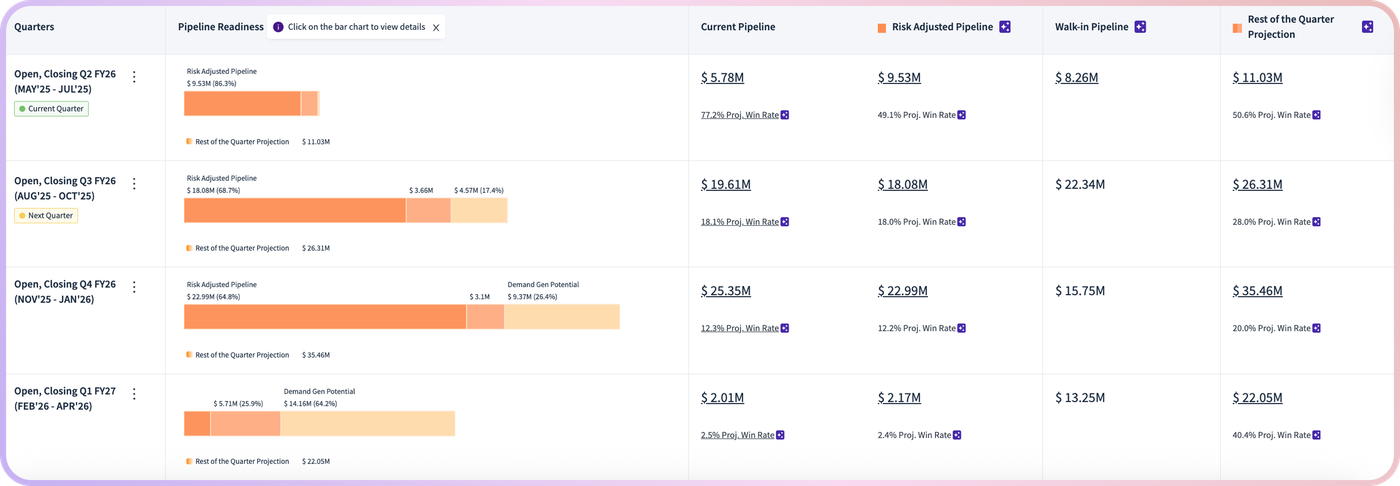Click the middle Q3 FY26 bar segment under $ 3.66M
The image size is (1400, 486).
tap(428, 210)
